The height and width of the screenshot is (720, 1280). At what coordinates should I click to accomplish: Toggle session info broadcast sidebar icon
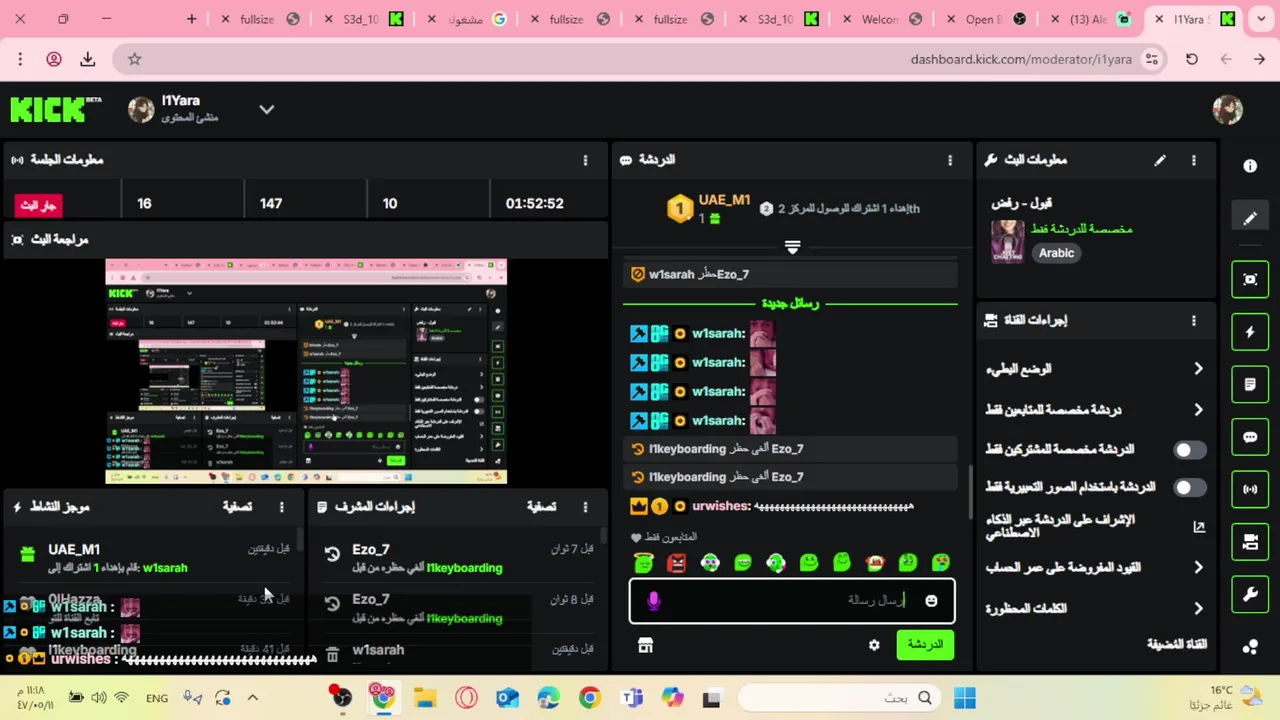1250,489
